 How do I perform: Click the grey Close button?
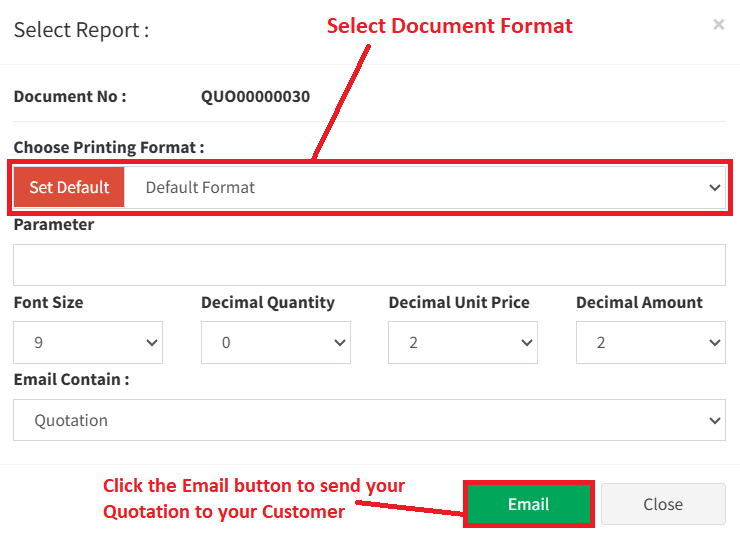(x=663, y=504)
